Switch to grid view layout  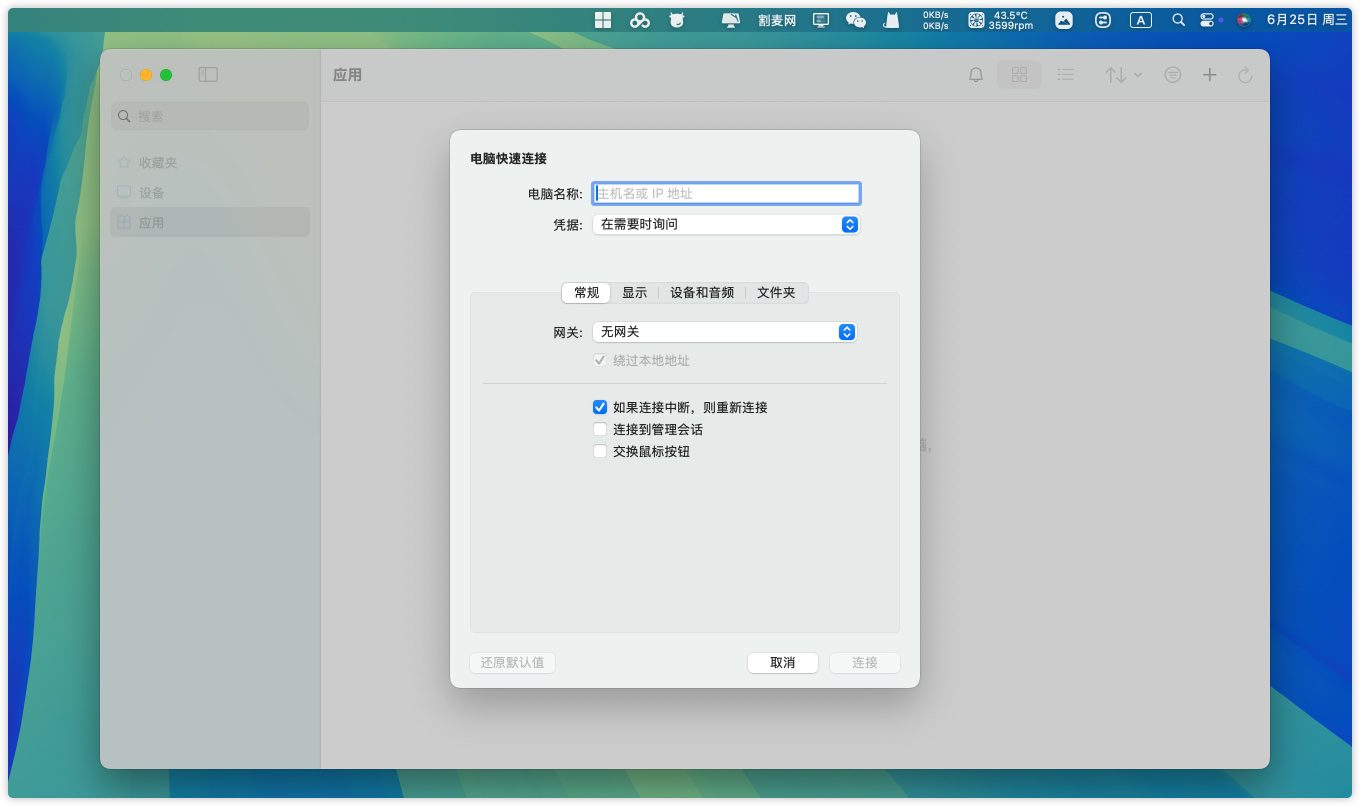pyautogui.click(x=1019, y=75)
